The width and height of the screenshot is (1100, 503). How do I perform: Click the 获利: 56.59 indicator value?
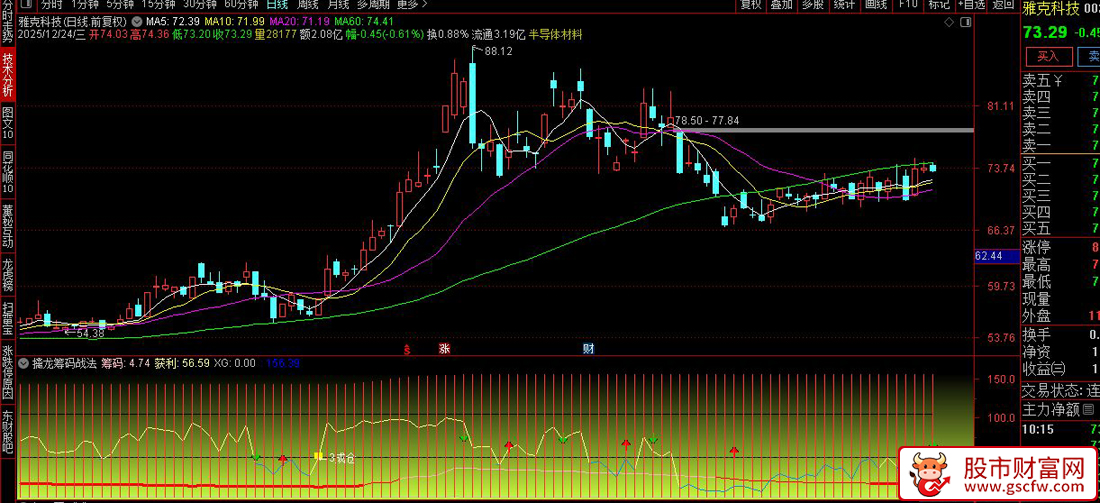182,363
